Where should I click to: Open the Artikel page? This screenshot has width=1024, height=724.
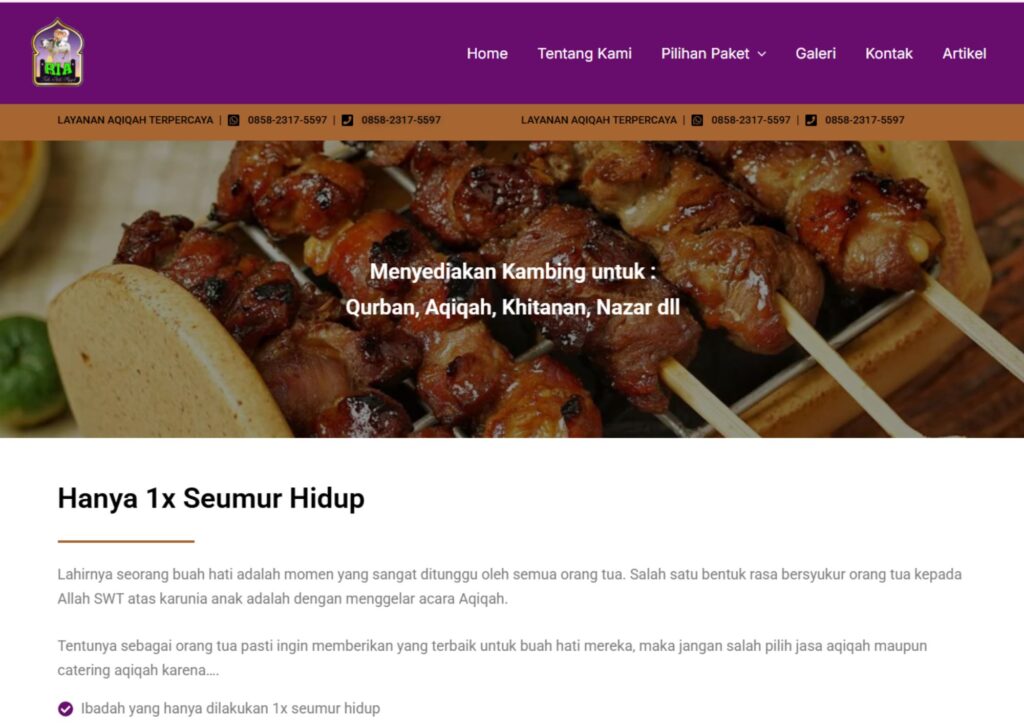964,54
